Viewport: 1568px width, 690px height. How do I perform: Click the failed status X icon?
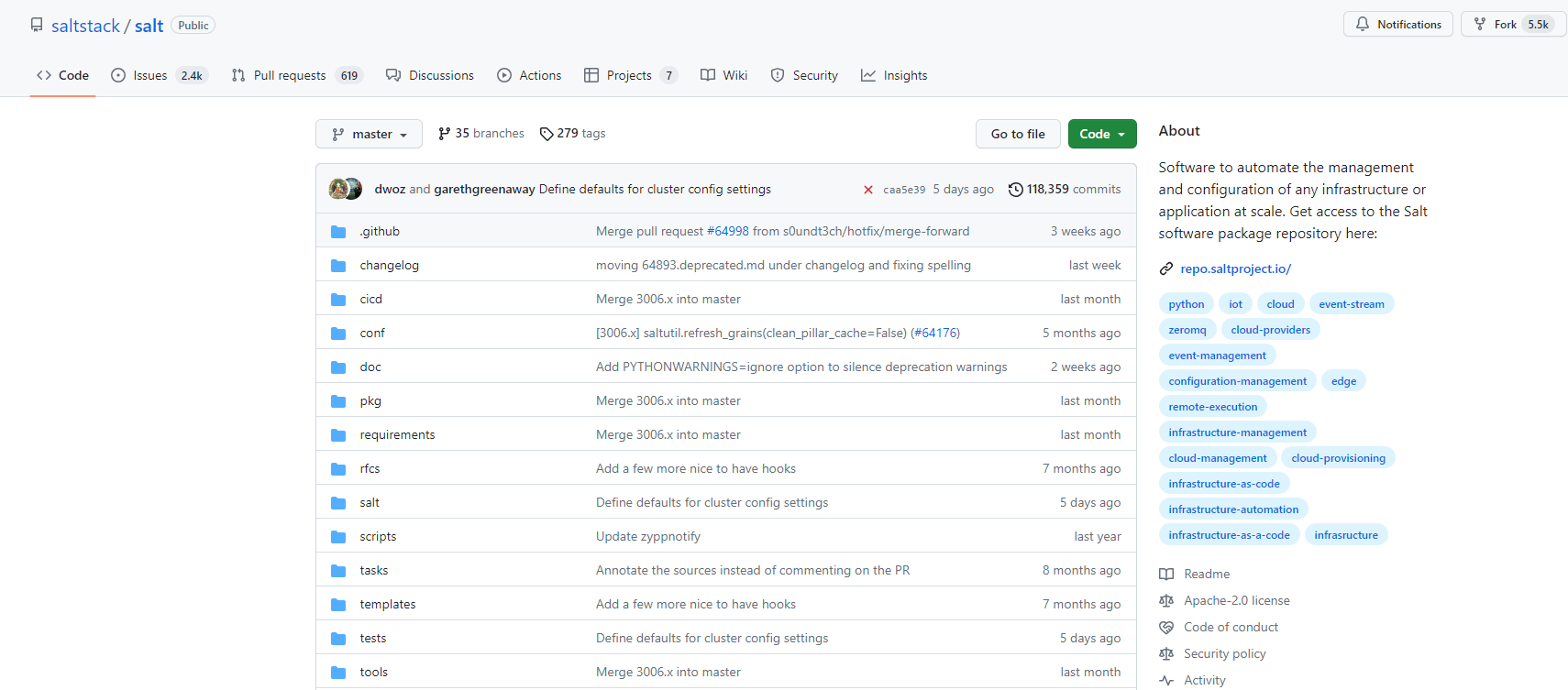pyautogui.click(x=868, y=190)
